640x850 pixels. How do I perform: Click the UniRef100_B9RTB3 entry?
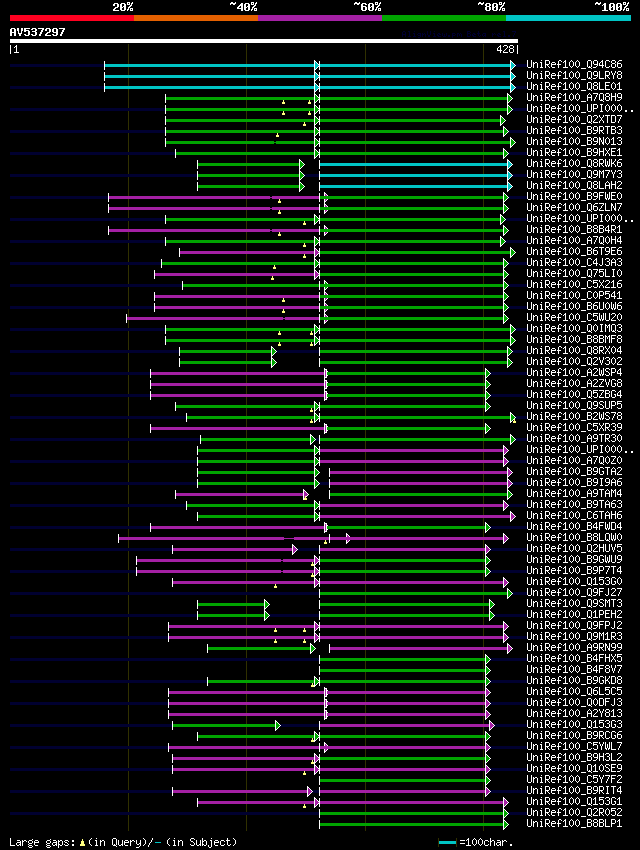tap(574, 131)
